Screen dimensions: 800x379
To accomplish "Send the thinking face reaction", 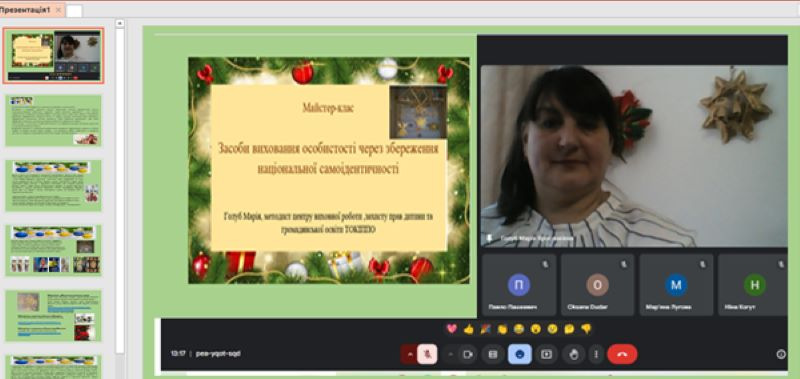I will [569, 329].
